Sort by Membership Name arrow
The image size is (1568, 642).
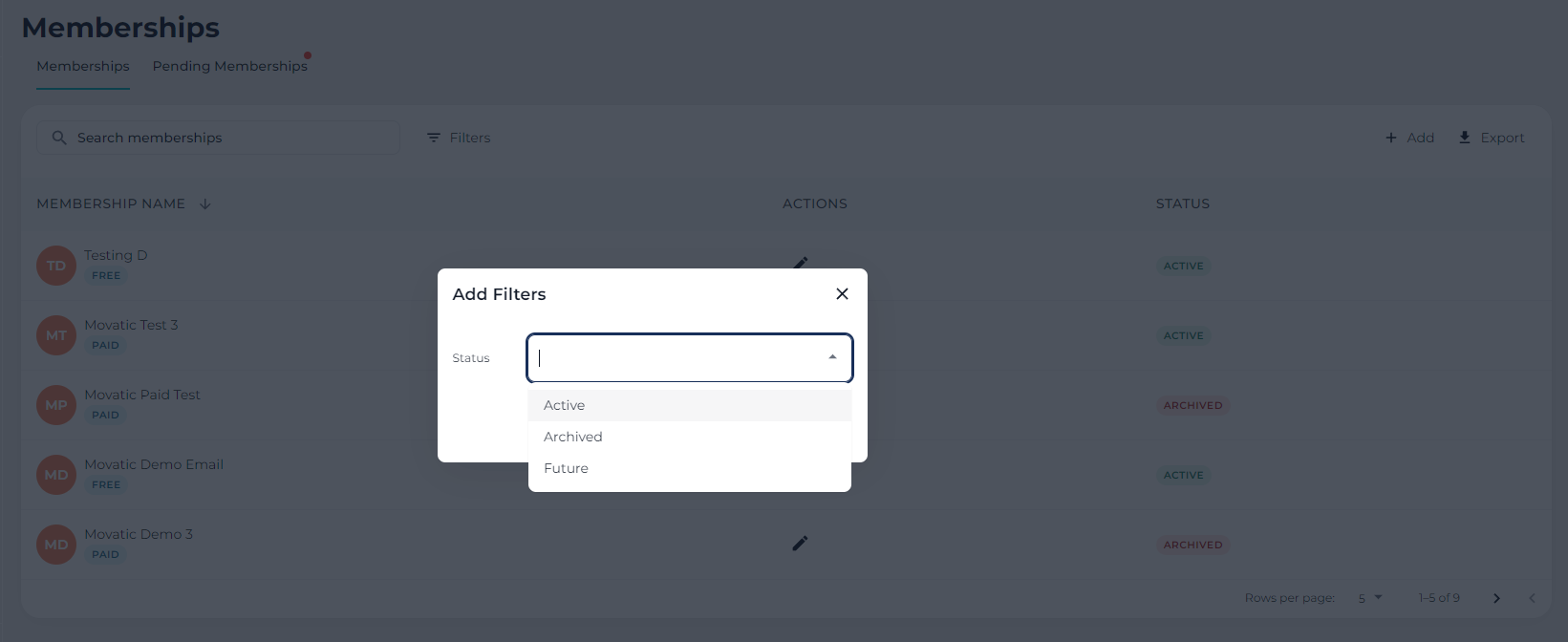click(205, 203)
